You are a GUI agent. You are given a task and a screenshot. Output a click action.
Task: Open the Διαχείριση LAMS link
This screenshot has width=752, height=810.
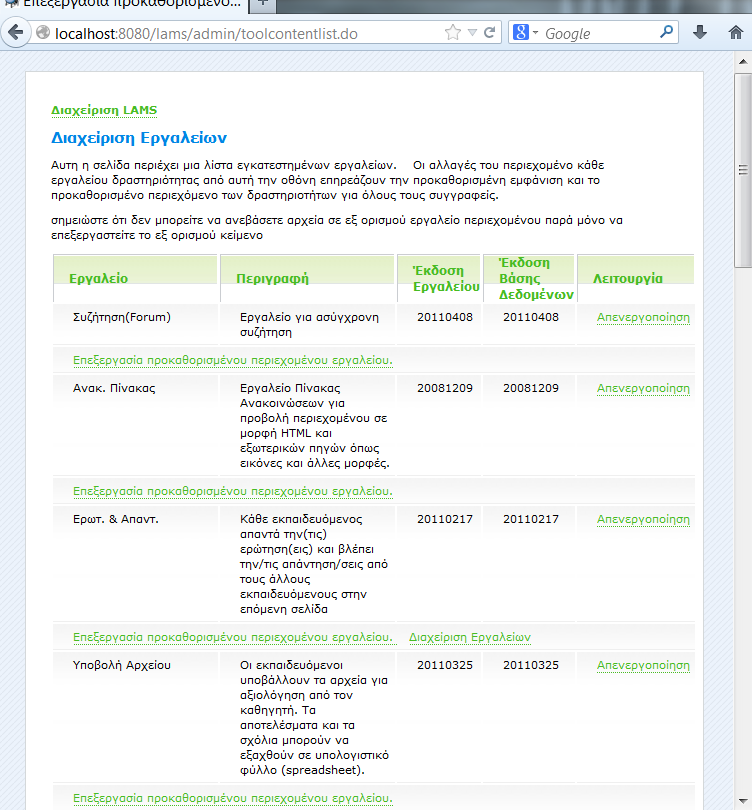104,110
